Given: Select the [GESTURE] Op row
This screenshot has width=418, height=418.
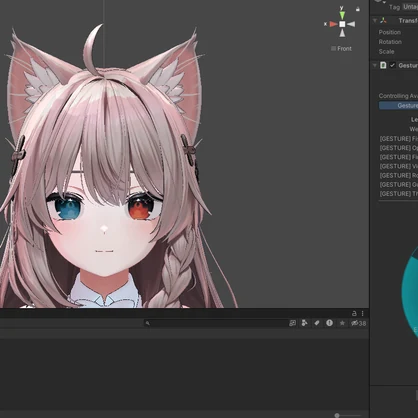Looking at the screenshot, I should tap(398, 148).
